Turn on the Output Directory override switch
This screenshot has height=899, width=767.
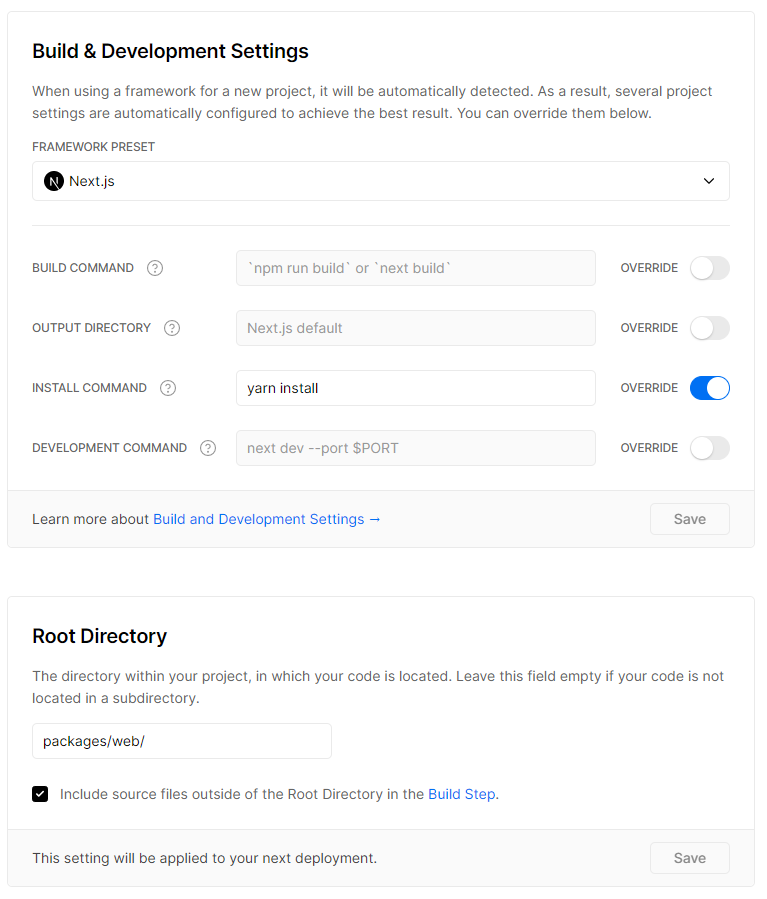click(x=710, y=328)
